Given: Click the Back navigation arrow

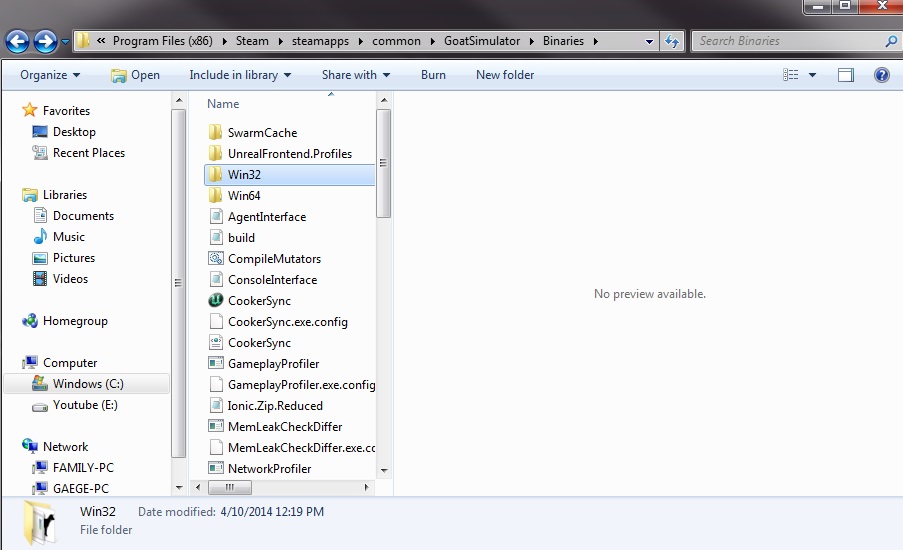Looking at the screenshot, I should 17,41.
